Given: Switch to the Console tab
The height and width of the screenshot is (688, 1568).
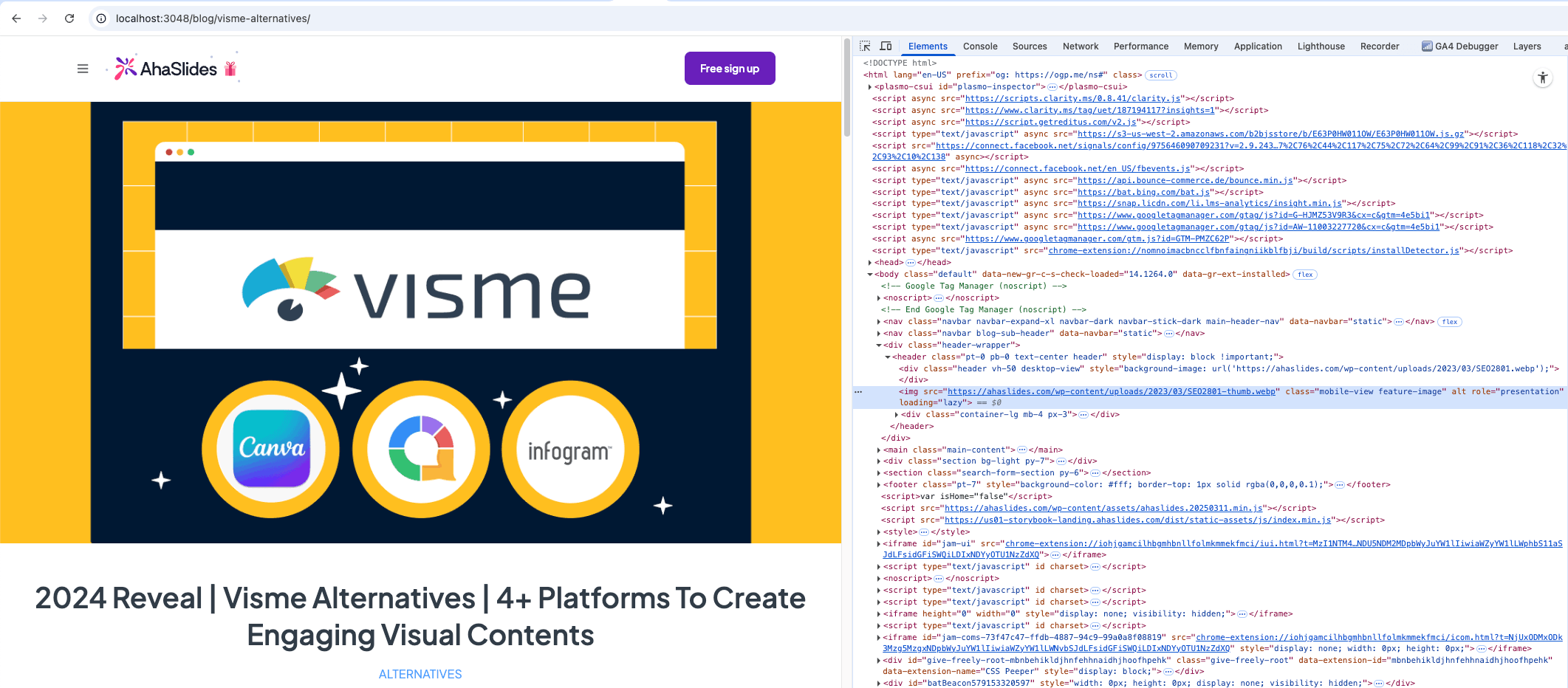Looking at the screenshot, I should pyautogui.click(x=980, y=46).
